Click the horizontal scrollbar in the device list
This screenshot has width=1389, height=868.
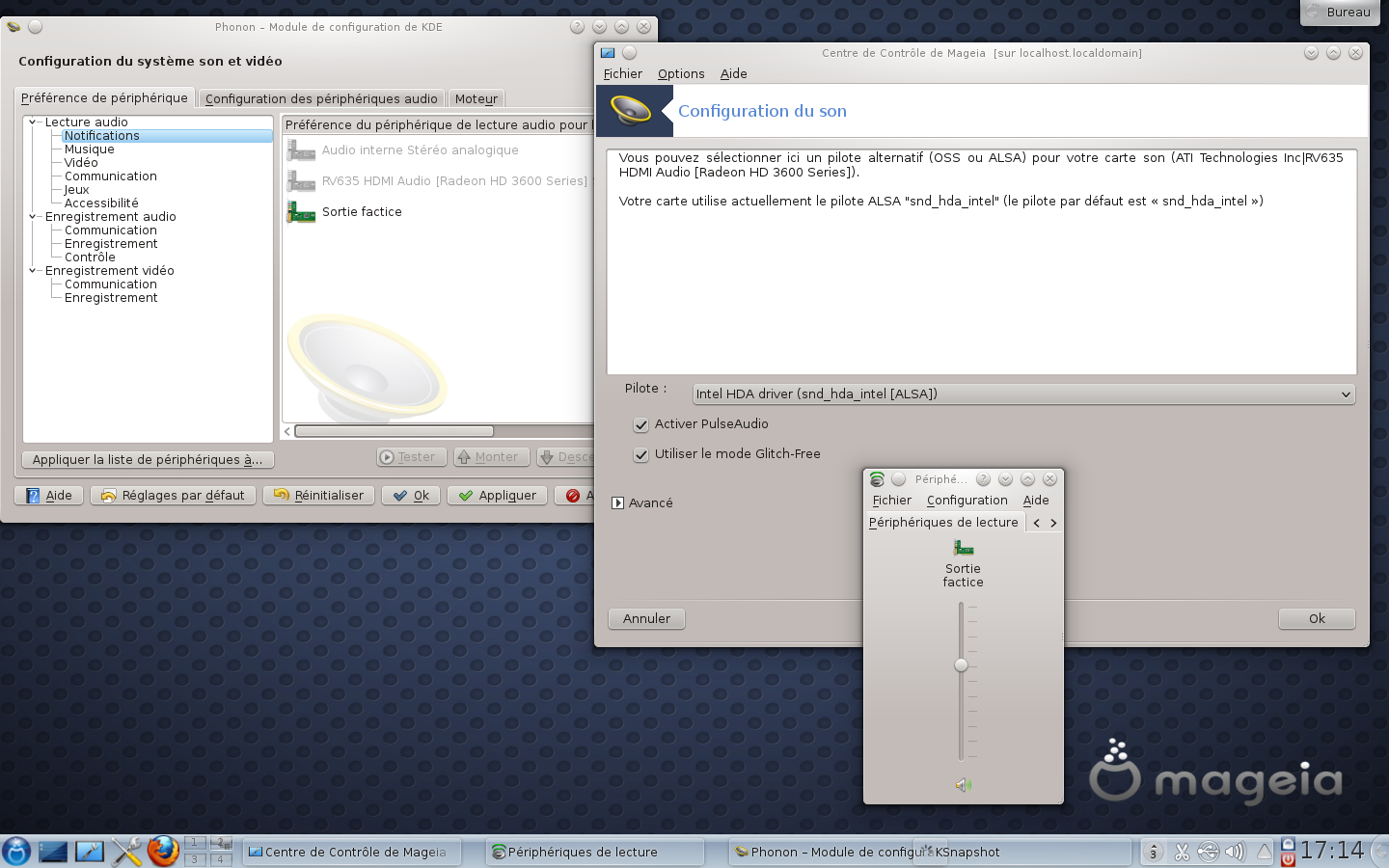coord(394,431)
